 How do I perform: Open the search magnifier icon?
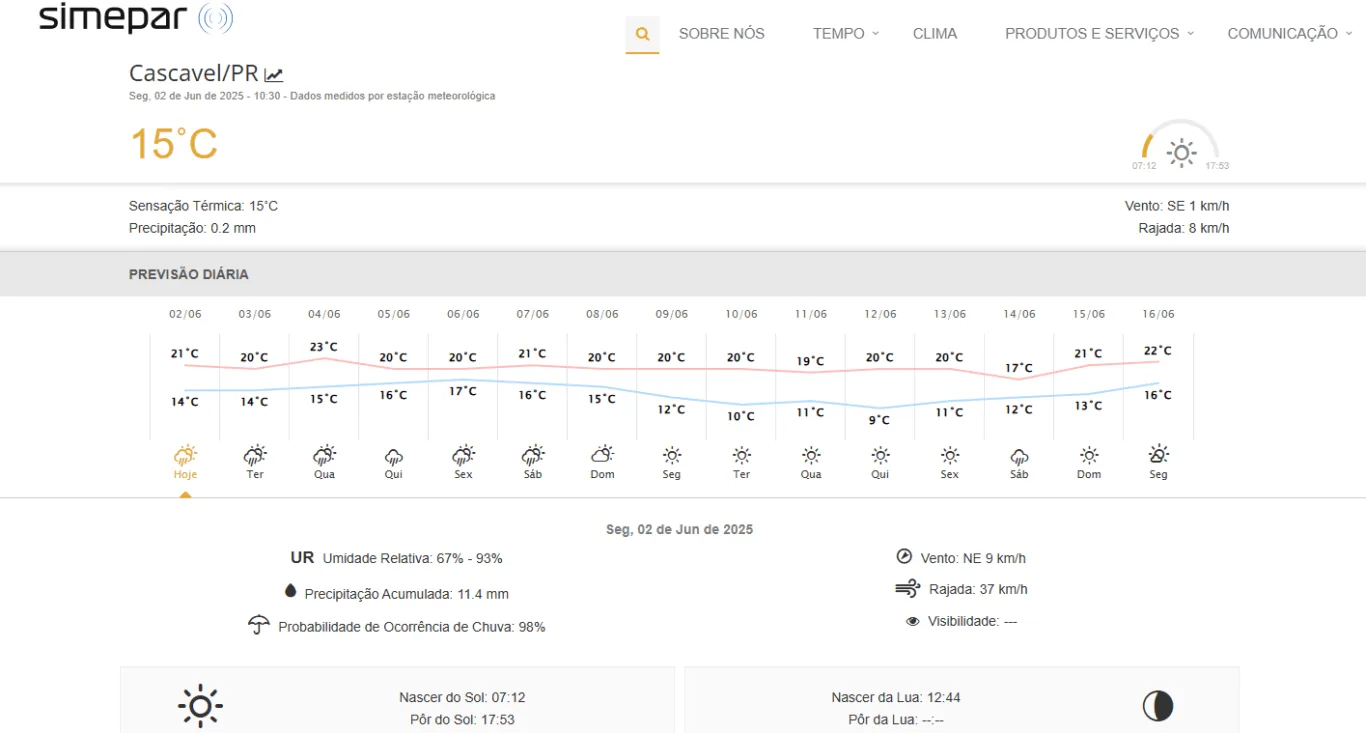pyautogui.click(x=642, y=34)
